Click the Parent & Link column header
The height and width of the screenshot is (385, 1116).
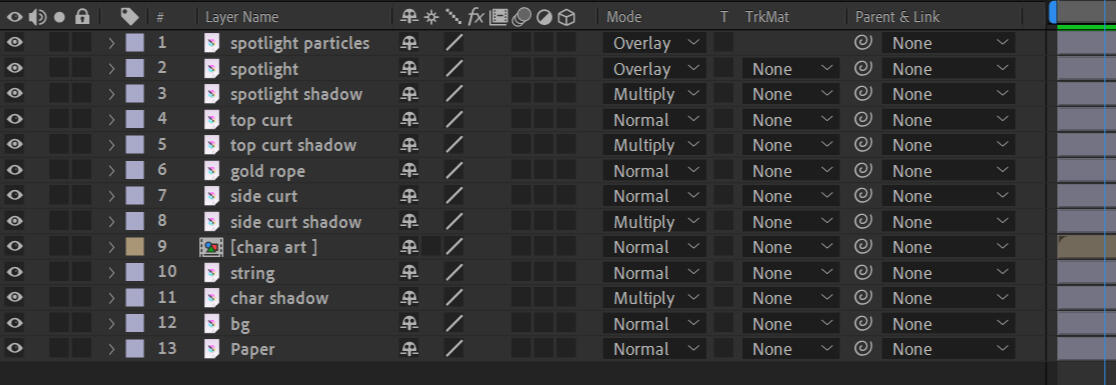pyautogui.click(x=897, y=17)
